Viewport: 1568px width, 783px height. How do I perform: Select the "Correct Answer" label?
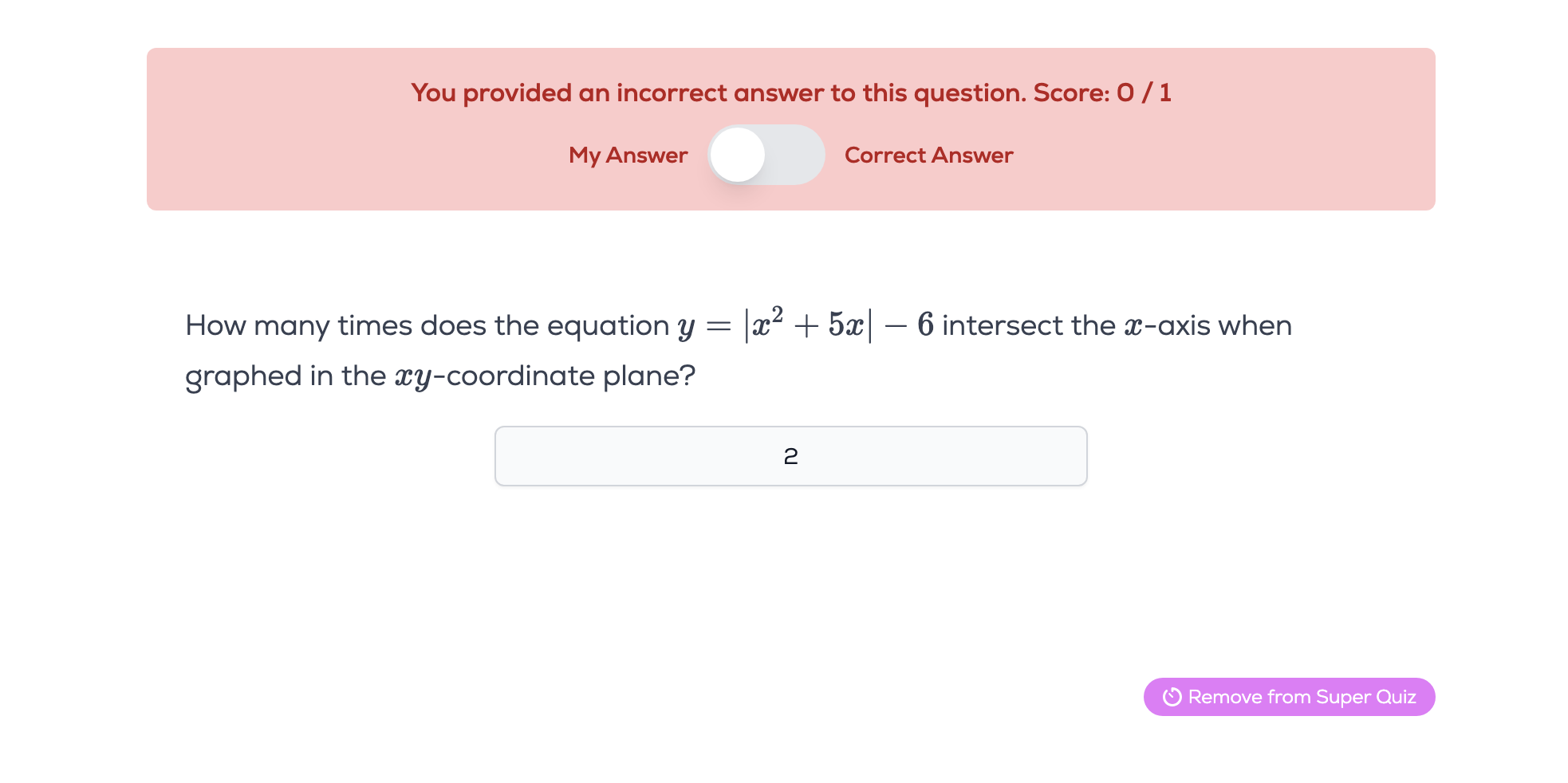928,155
